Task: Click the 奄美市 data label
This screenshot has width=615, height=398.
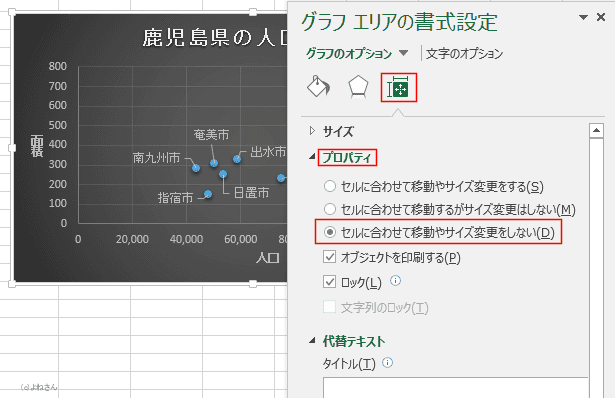Action: click(x=211, y=135)
